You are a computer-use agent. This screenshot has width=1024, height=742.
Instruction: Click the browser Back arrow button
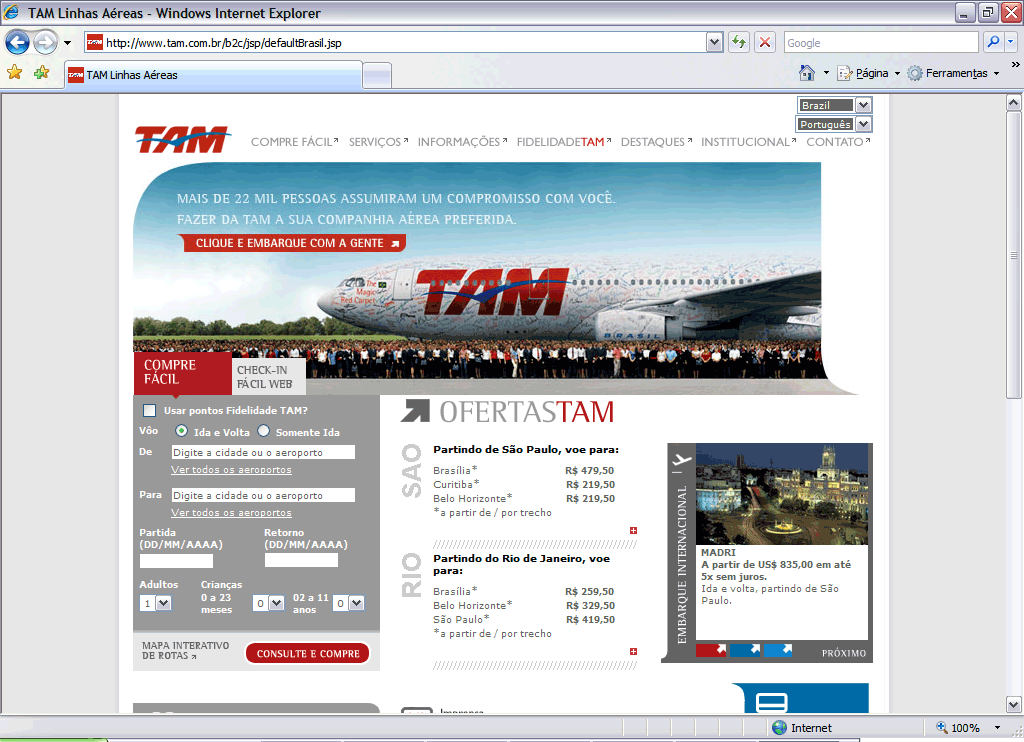[18, 43]
